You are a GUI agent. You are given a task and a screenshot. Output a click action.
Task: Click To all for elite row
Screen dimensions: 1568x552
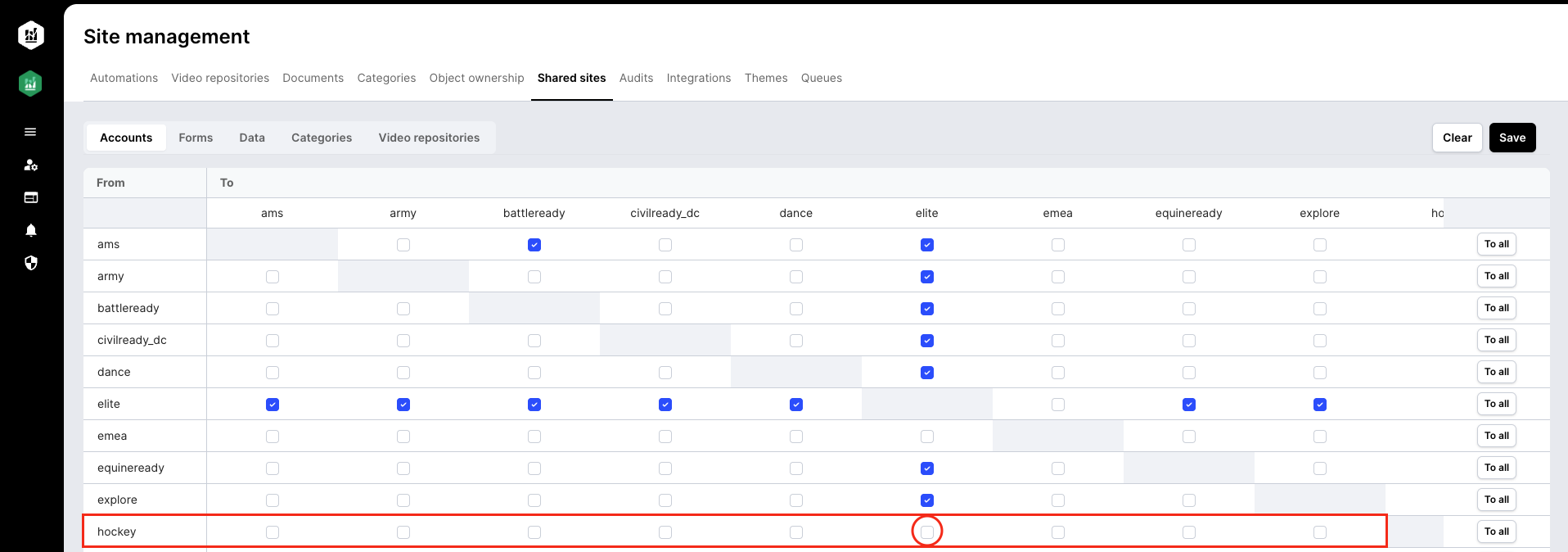coord(1496,404)
